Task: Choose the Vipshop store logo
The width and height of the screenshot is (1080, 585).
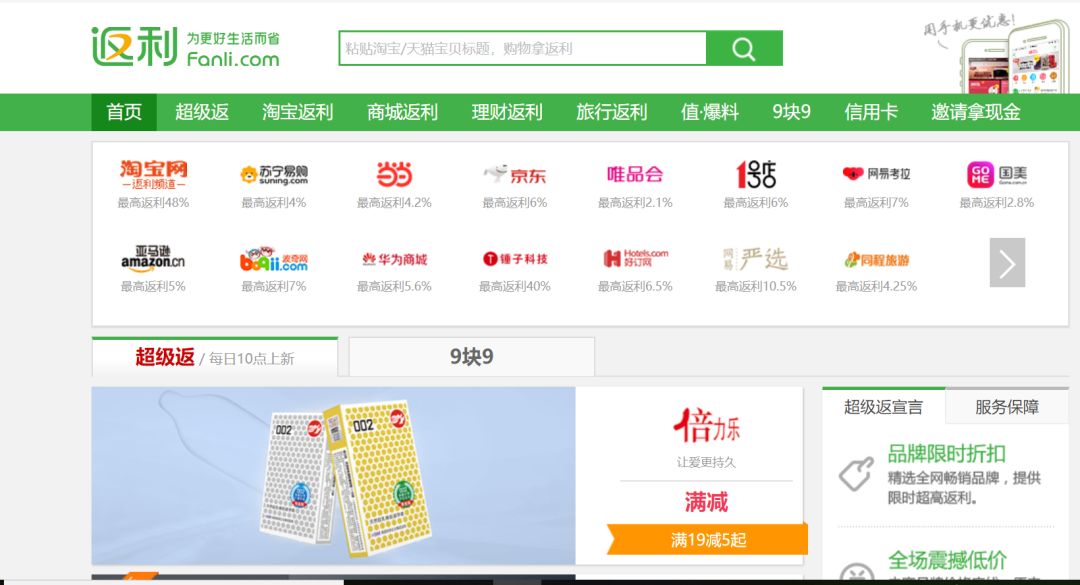Action: [635, 174]
